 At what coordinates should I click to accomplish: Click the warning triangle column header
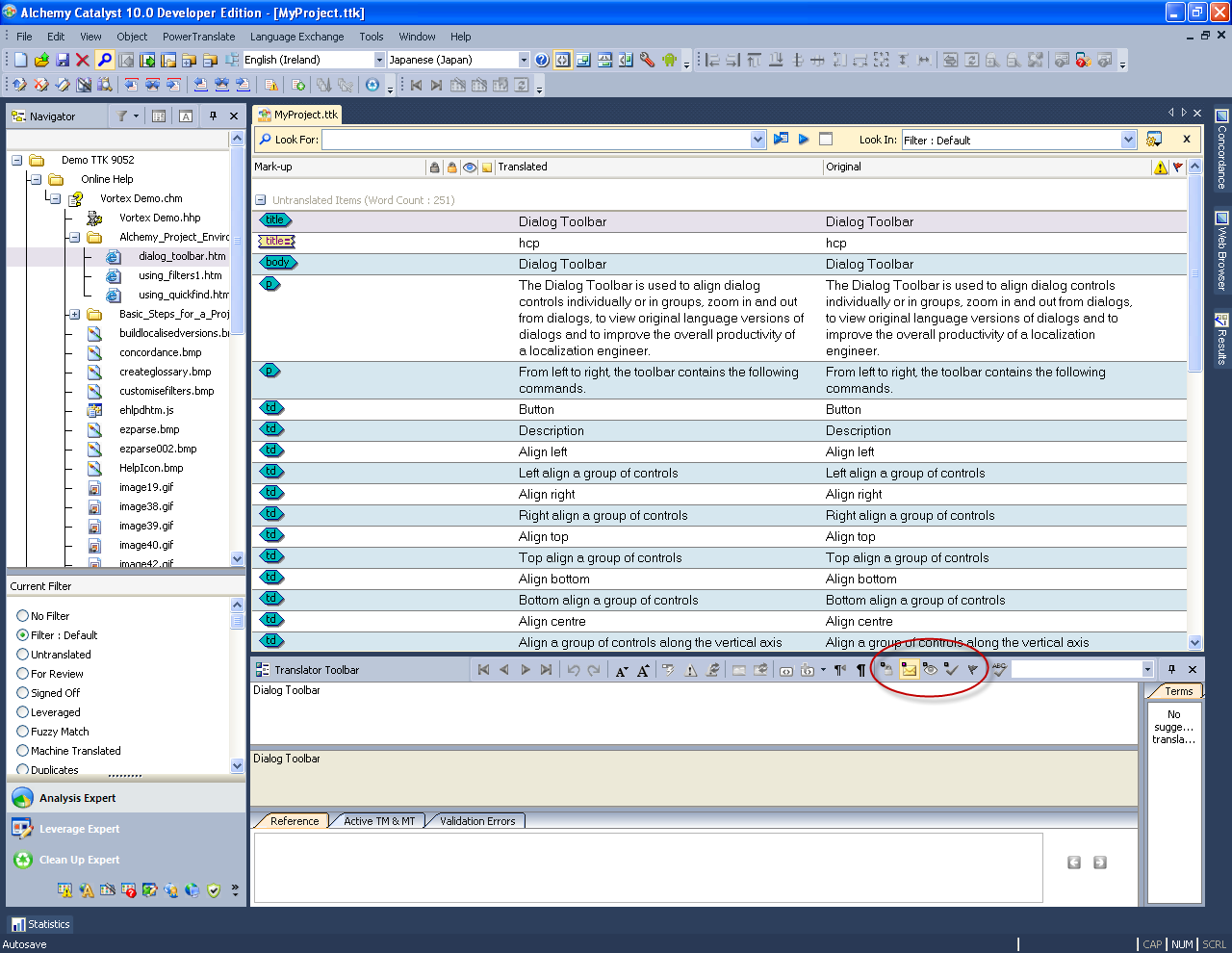click(1161, 167)
